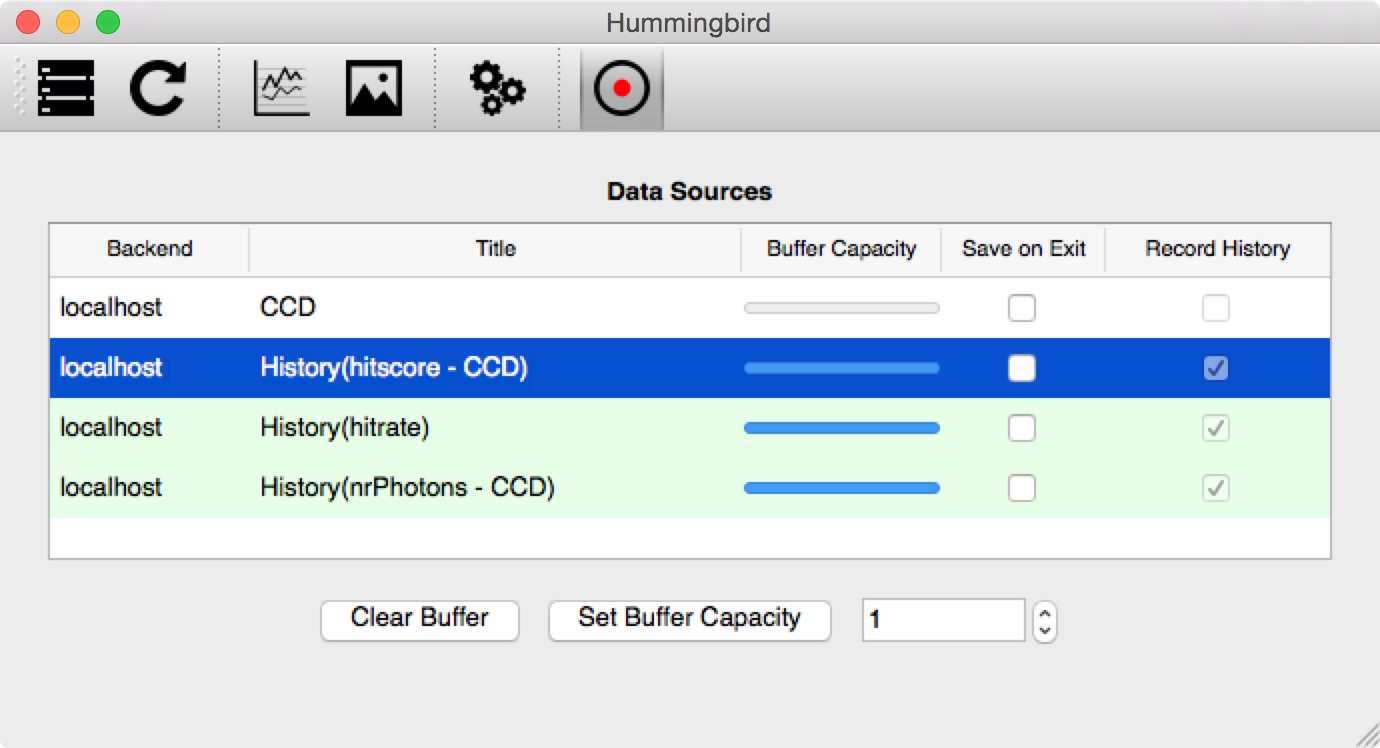Uncheck Record History for History(hitscore - CCD)
This screenshot has height=748, width=1380.
click(1216, 368)
